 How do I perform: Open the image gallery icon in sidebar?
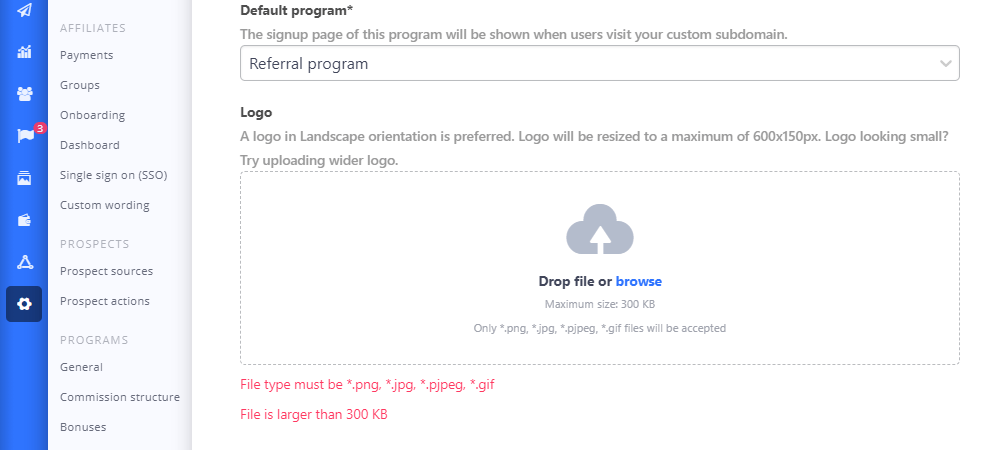tap(24, 178)
